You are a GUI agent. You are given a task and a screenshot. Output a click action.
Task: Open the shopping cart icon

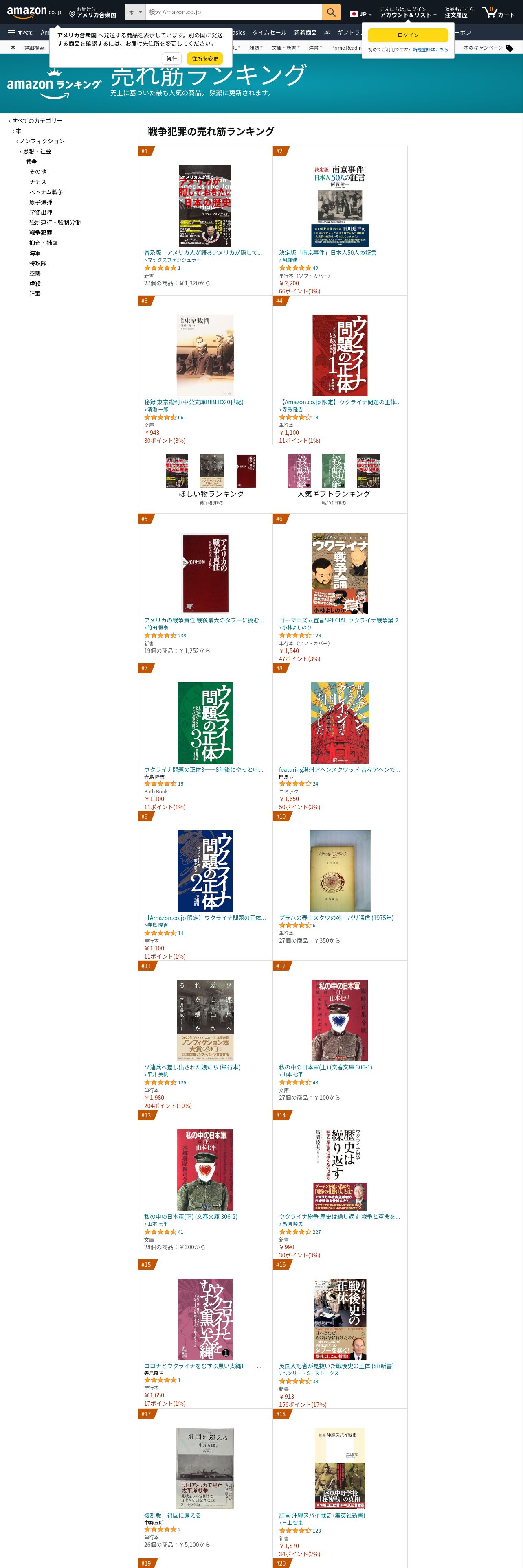click(x=498, y=12)
